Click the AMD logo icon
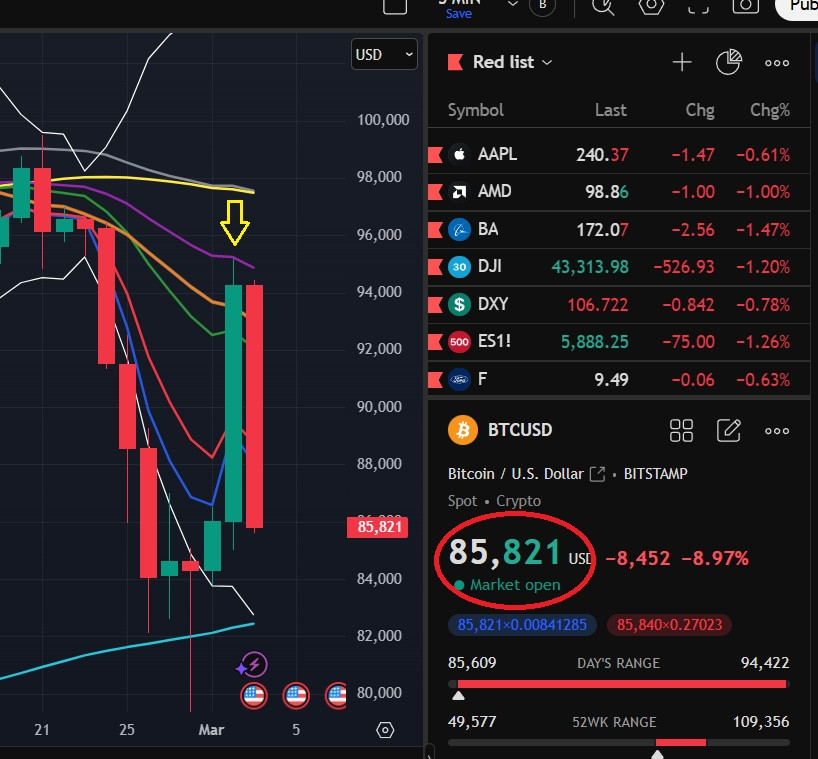Screen dimensions: 818x759 (459, 192)
